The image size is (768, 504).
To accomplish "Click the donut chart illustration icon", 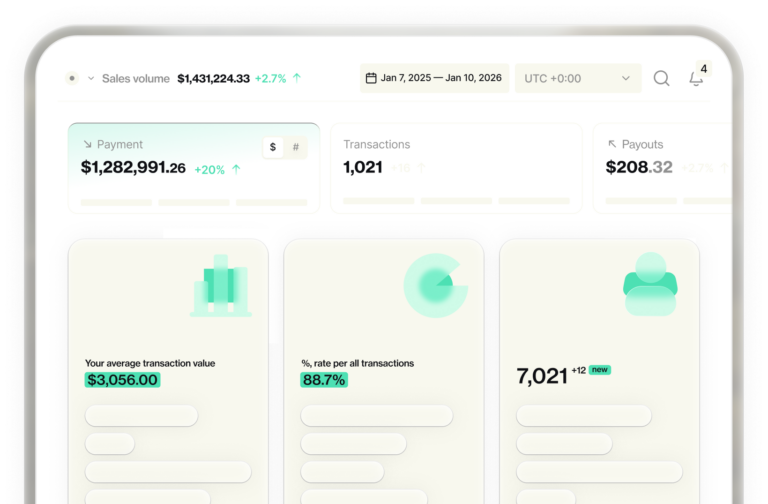I will click(x=436, y=285).
